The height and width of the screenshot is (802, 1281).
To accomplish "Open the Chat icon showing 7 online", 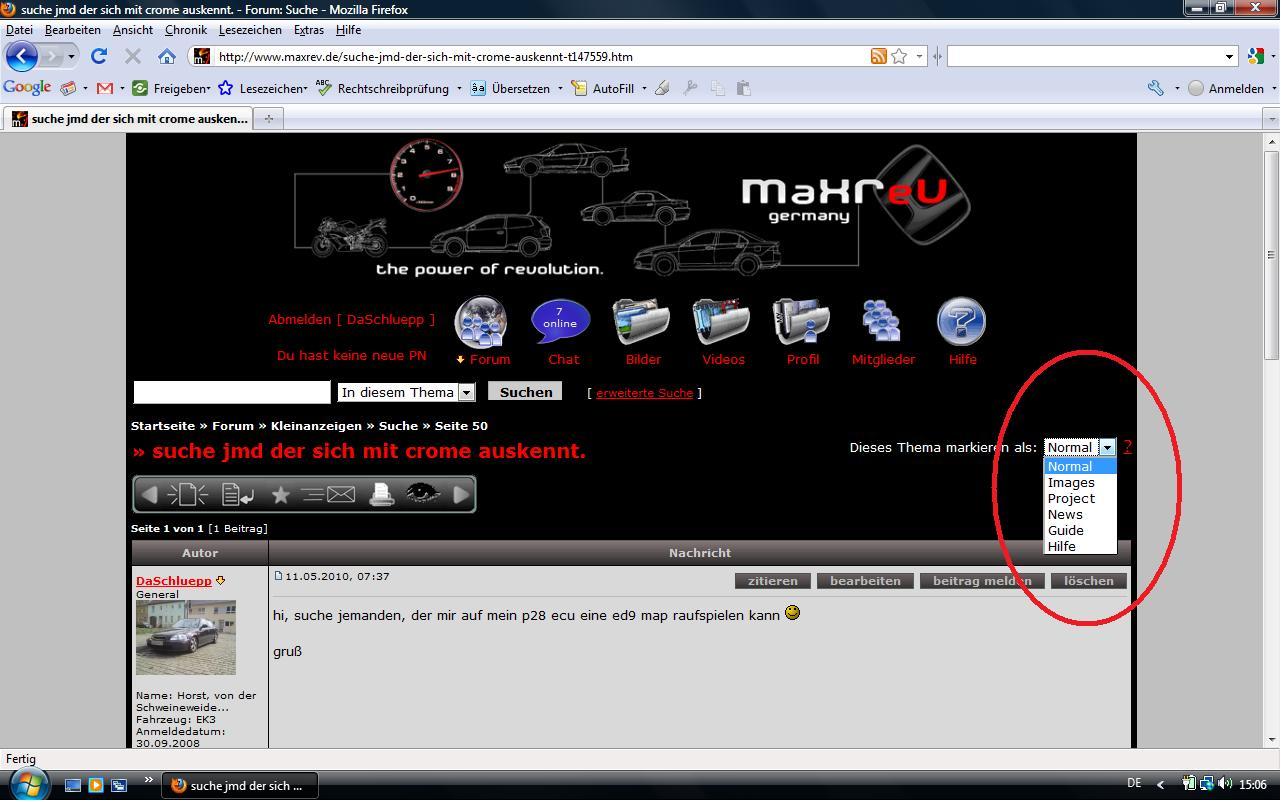I will pyautogui.click(x=560, y=322).
